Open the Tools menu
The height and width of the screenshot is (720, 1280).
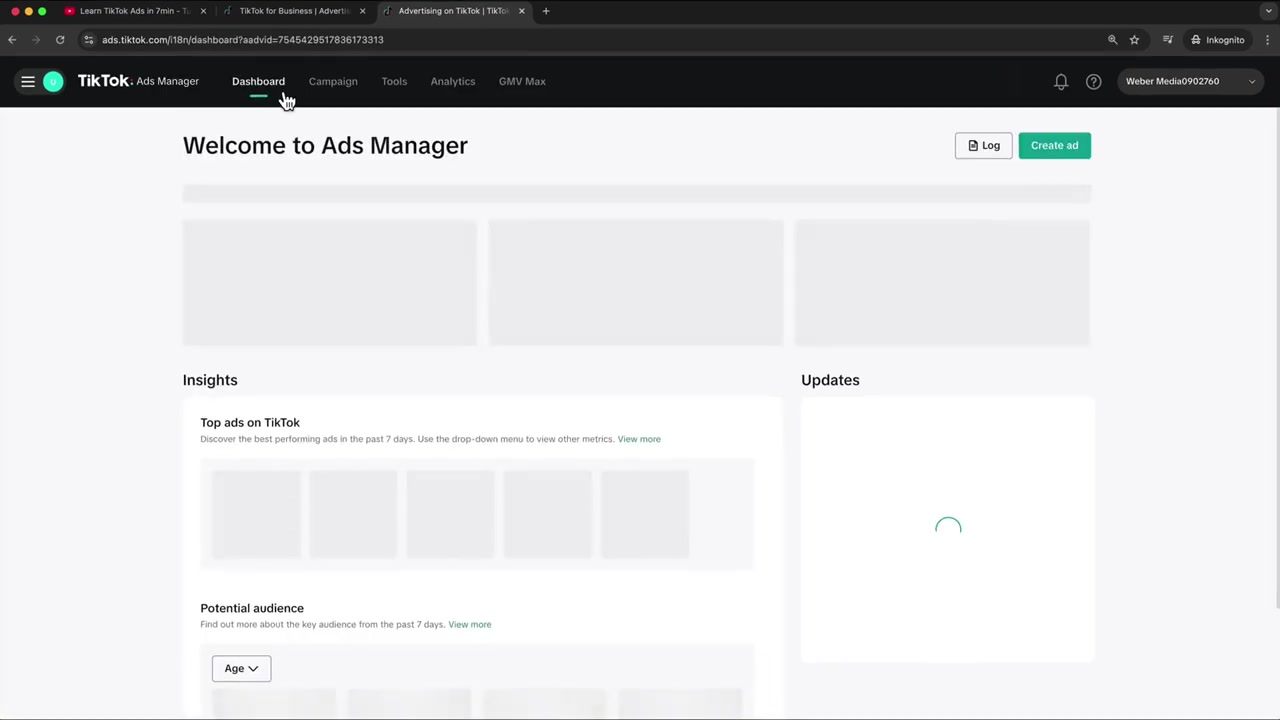(394, 81)
